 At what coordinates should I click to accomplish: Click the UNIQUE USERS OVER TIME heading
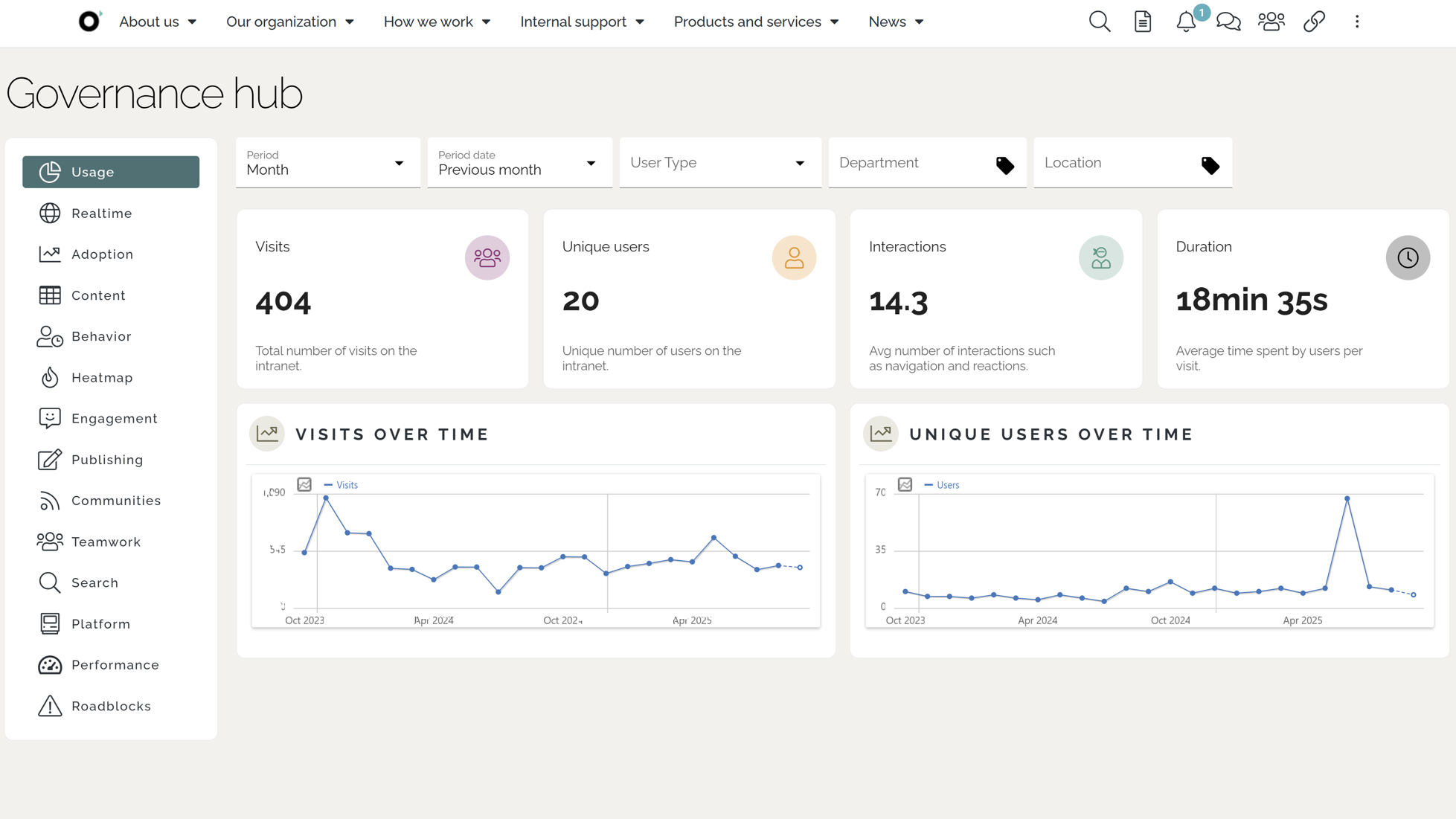(1051, 434)
